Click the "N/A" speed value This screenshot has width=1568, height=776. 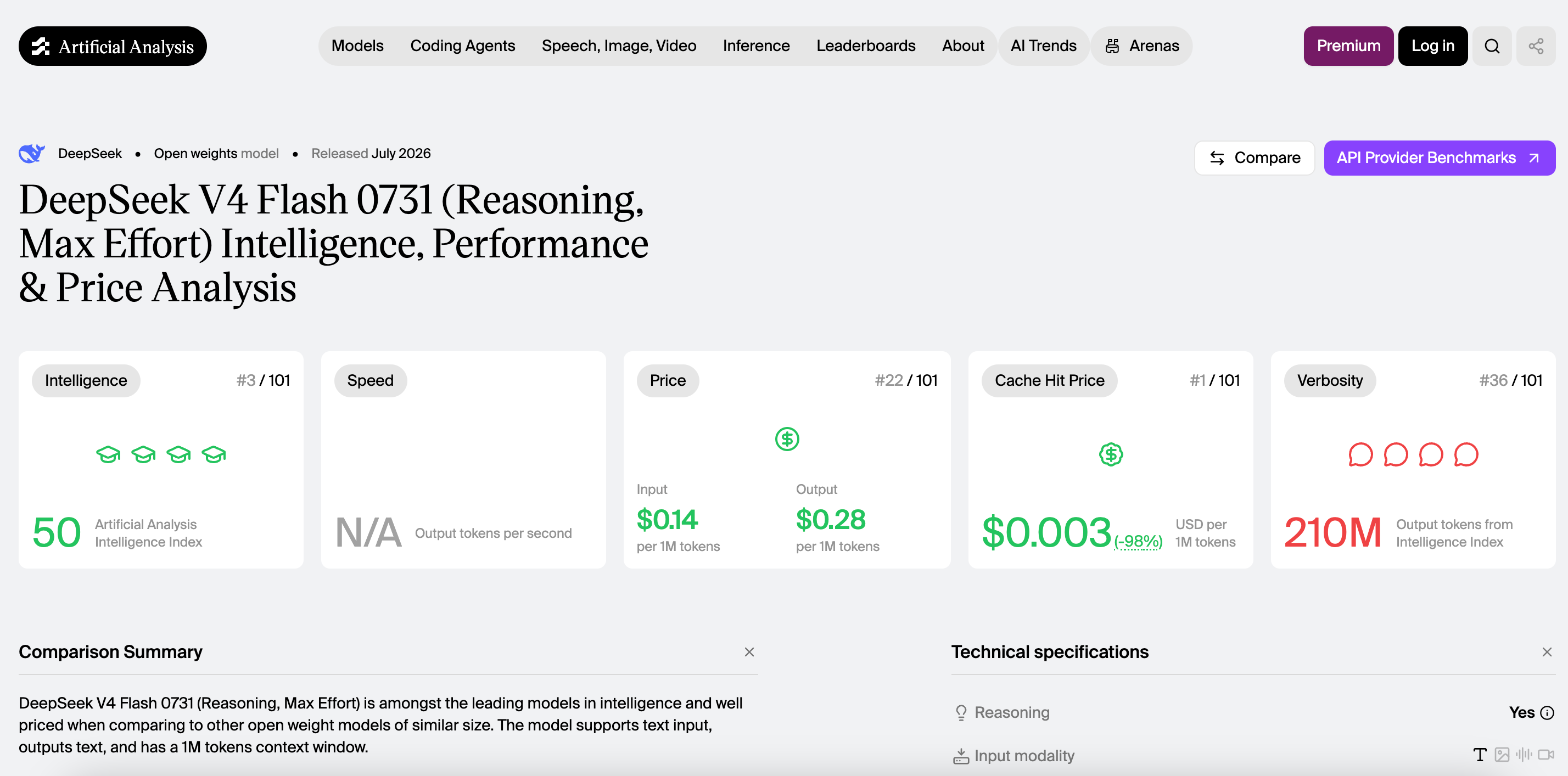coord(368,532)
